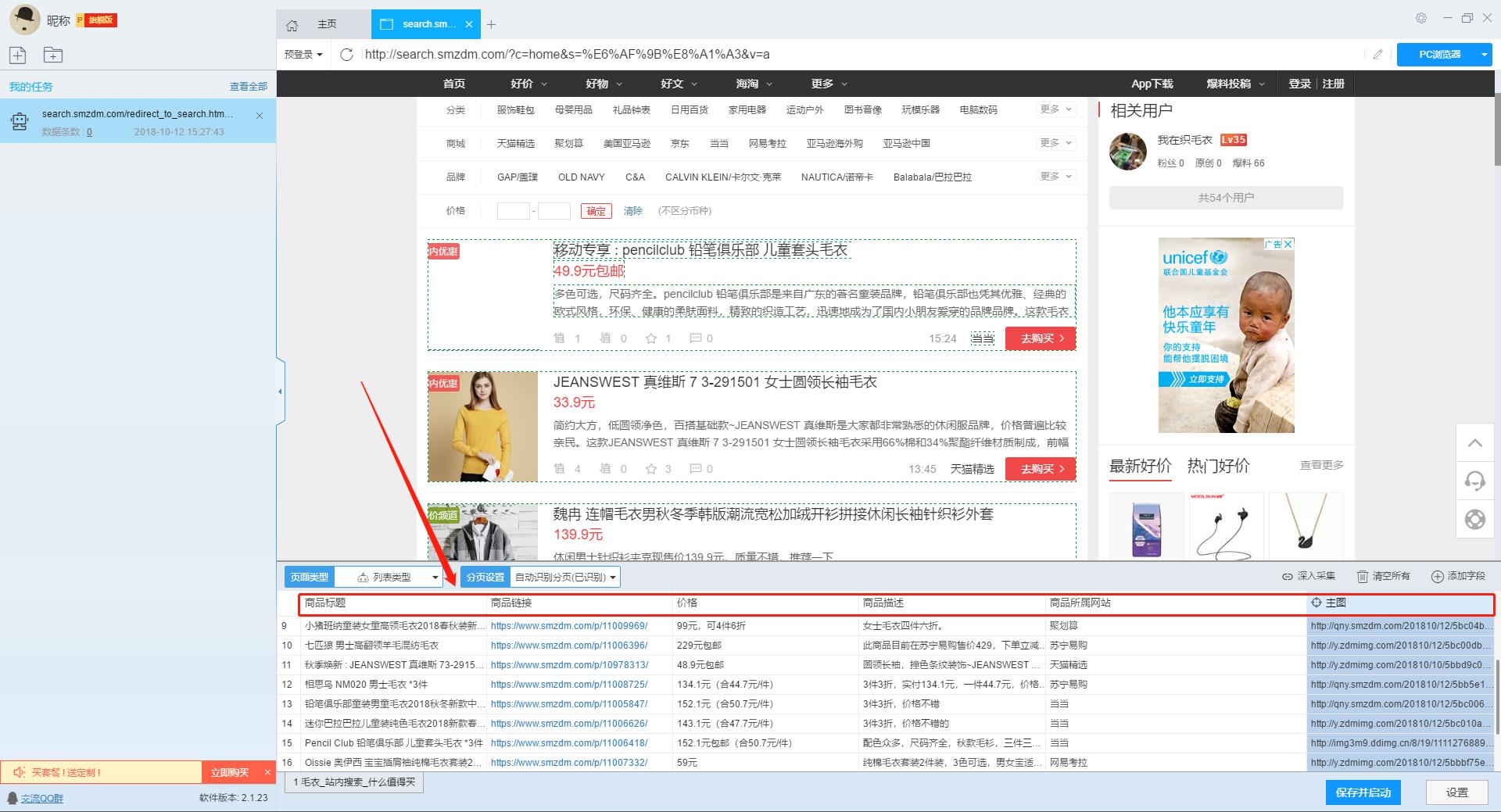Open link https://www.smzdm.com/p/11009969/
1501x812 pixels.
(569, 626)
